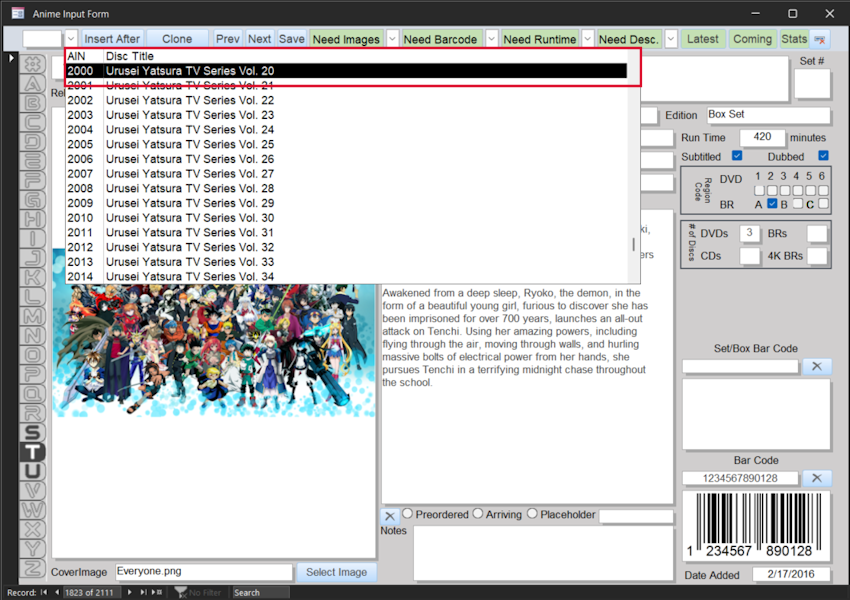The height and width of the screenshot is (600, 850).
Task: Choose Urusei Yatsura TV Series Vol. 25
Action: (x=346, y=144)
